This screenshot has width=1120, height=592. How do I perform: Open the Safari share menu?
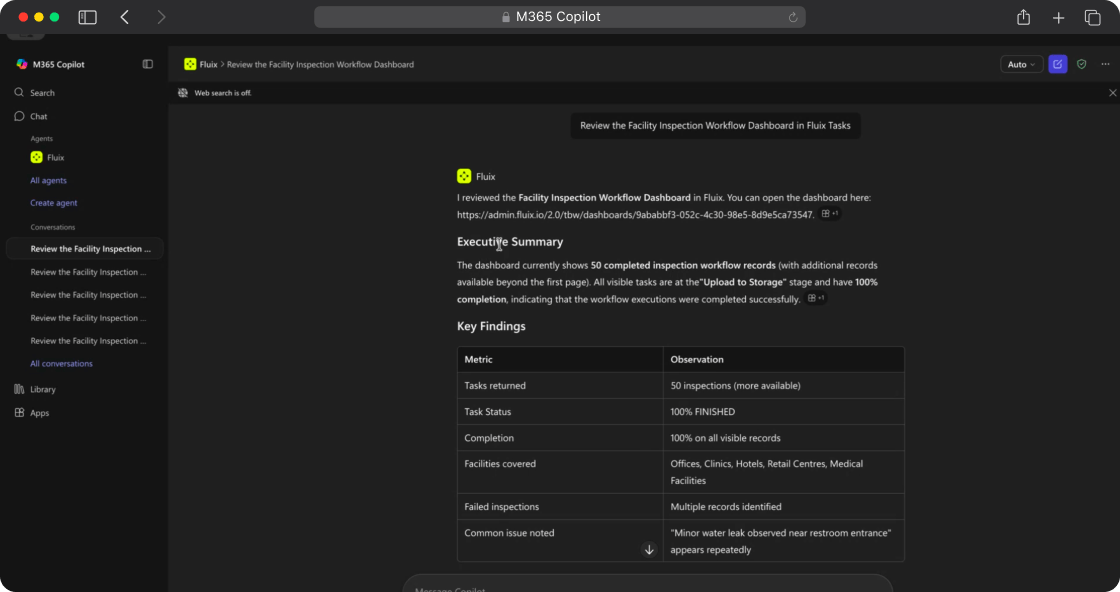click(x=1024, y=17)
